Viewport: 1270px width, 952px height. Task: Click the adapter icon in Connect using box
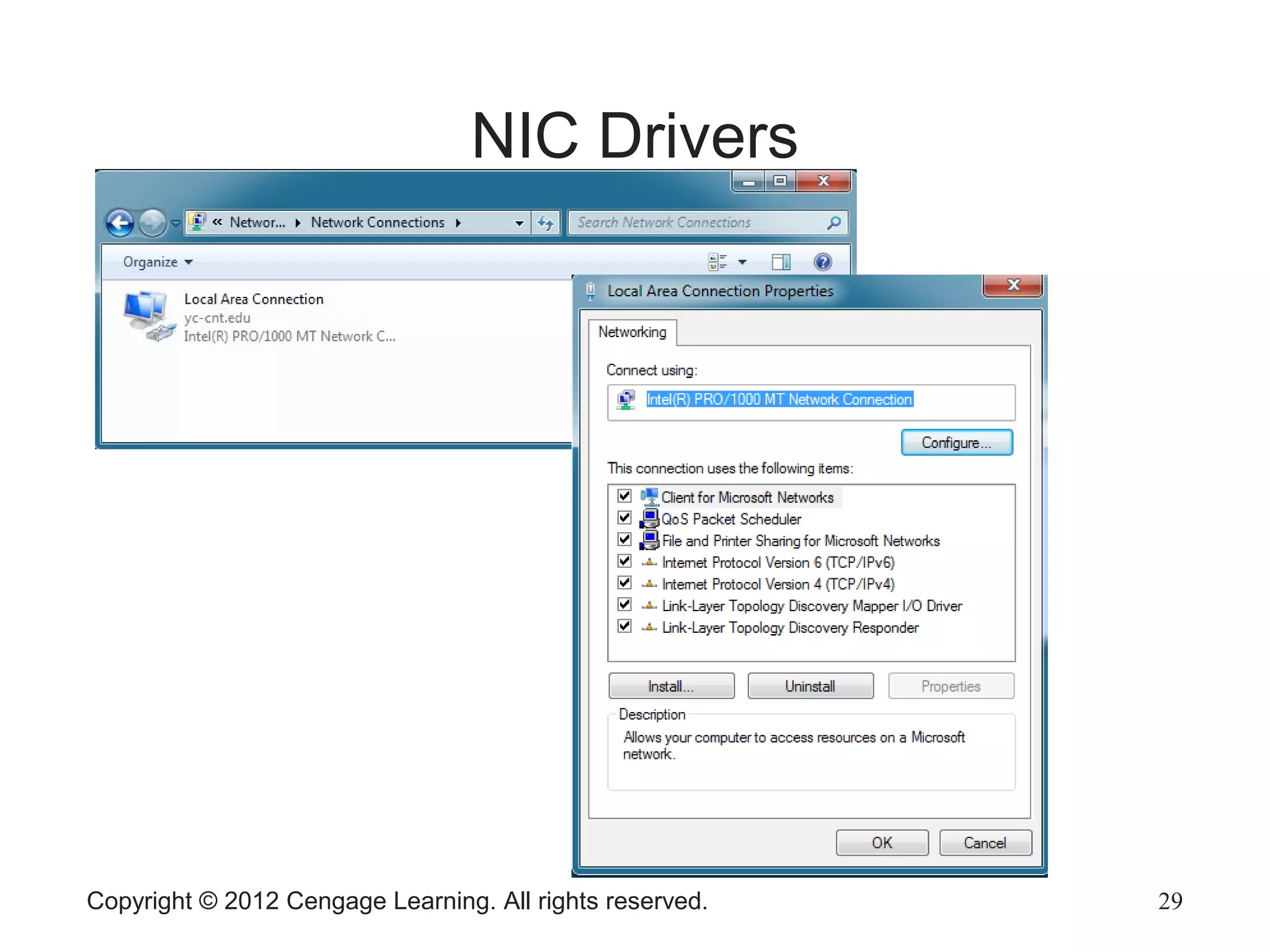626,400
